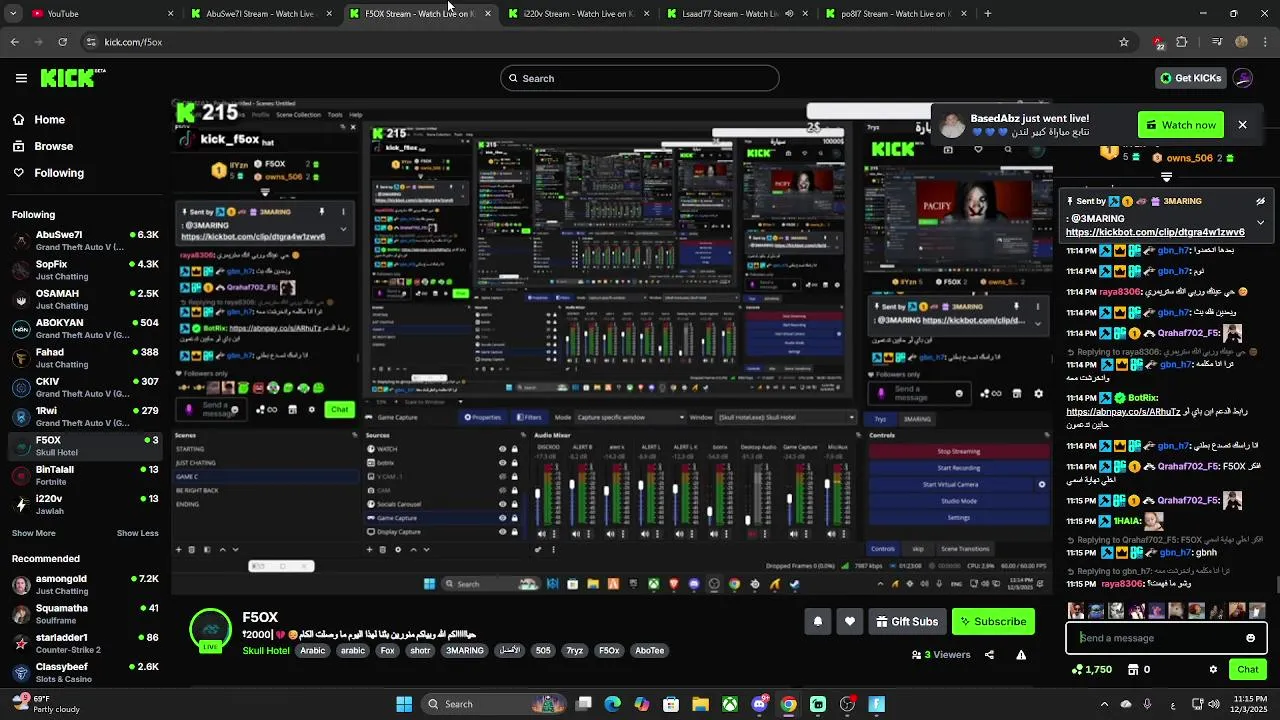Click the Skull Hotel category link
The height and width of the screenshot is (720, 1280).
266,651
